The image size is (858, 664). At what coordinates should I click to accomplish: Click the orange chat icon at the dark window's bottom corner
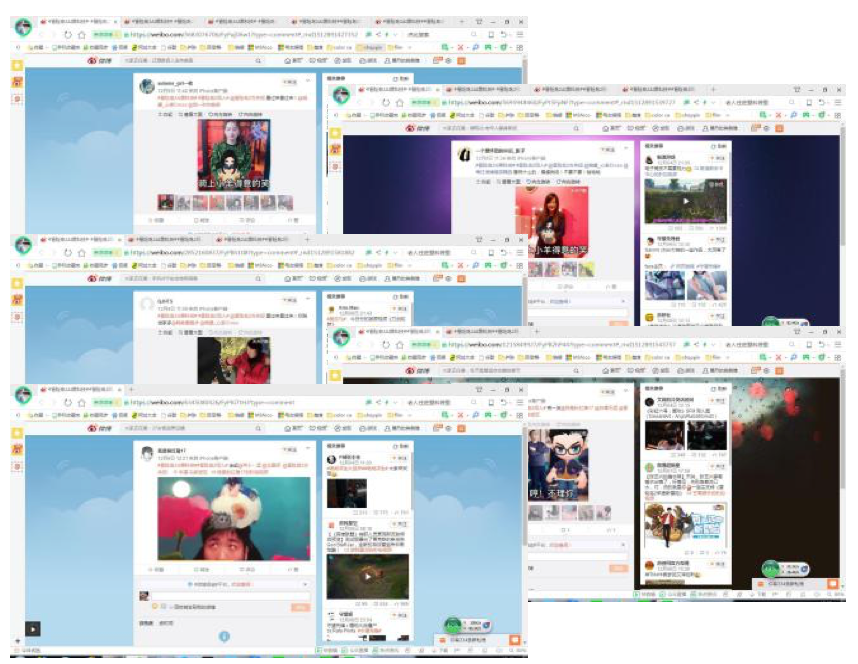coord(833,584)
